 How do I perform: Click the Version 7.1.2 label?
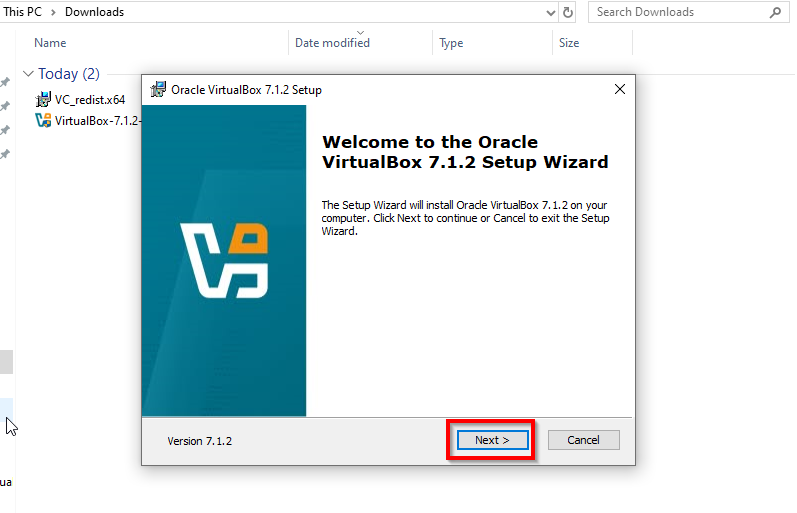click(200, 441)
